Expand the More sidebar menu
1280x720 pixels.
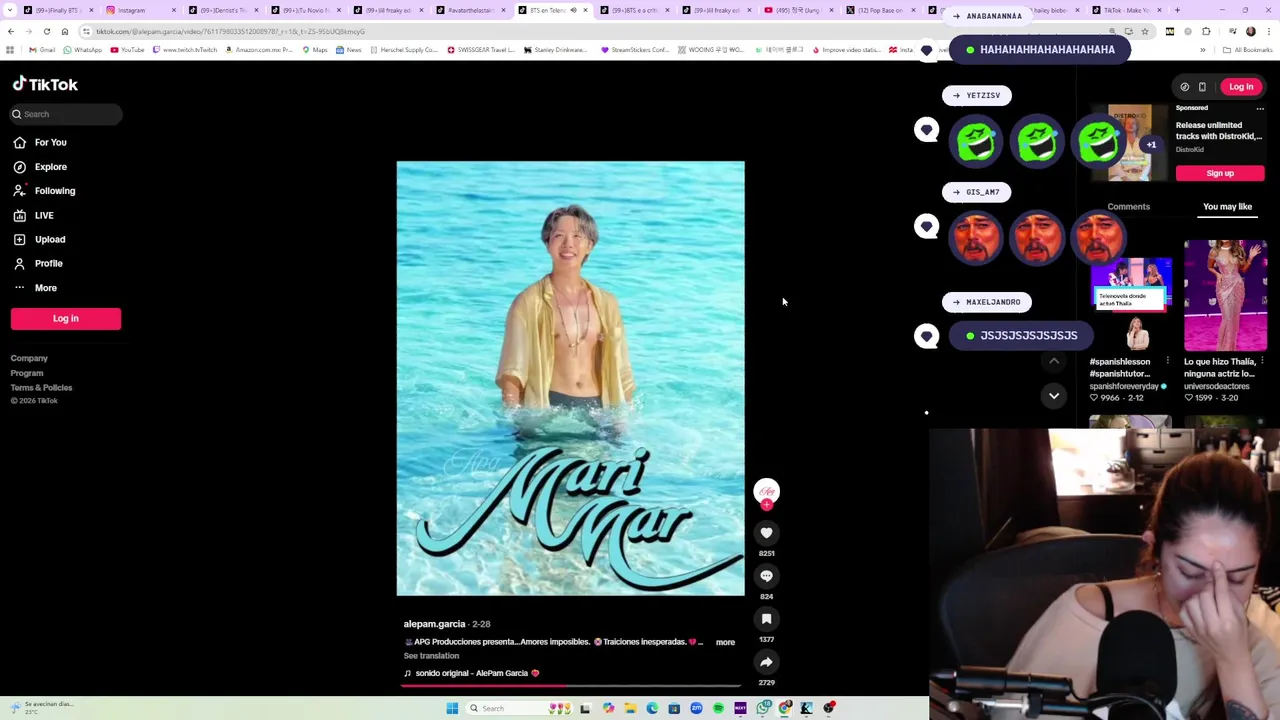pos(35,288)
